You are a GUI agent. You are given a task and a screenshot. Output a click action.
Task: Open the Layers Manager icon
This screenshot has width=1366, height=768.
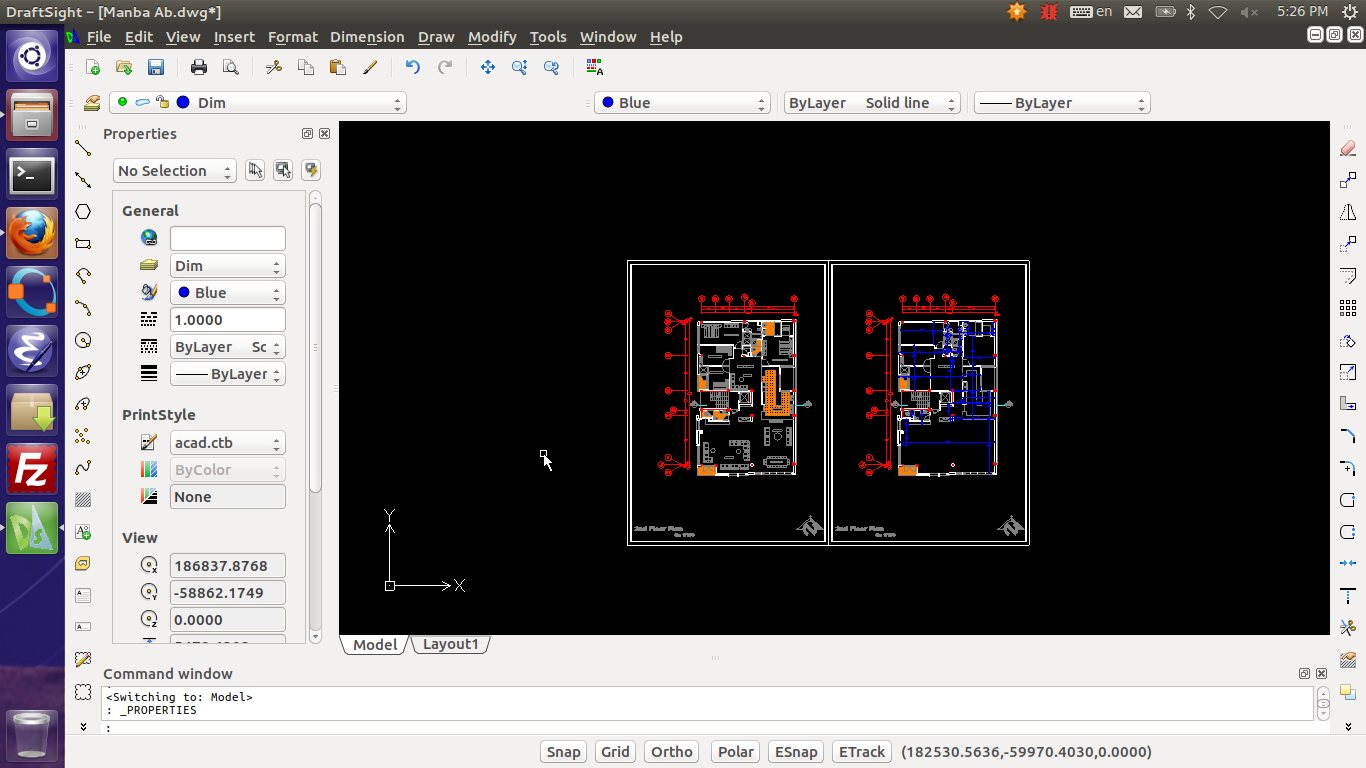tap(92, 103)
